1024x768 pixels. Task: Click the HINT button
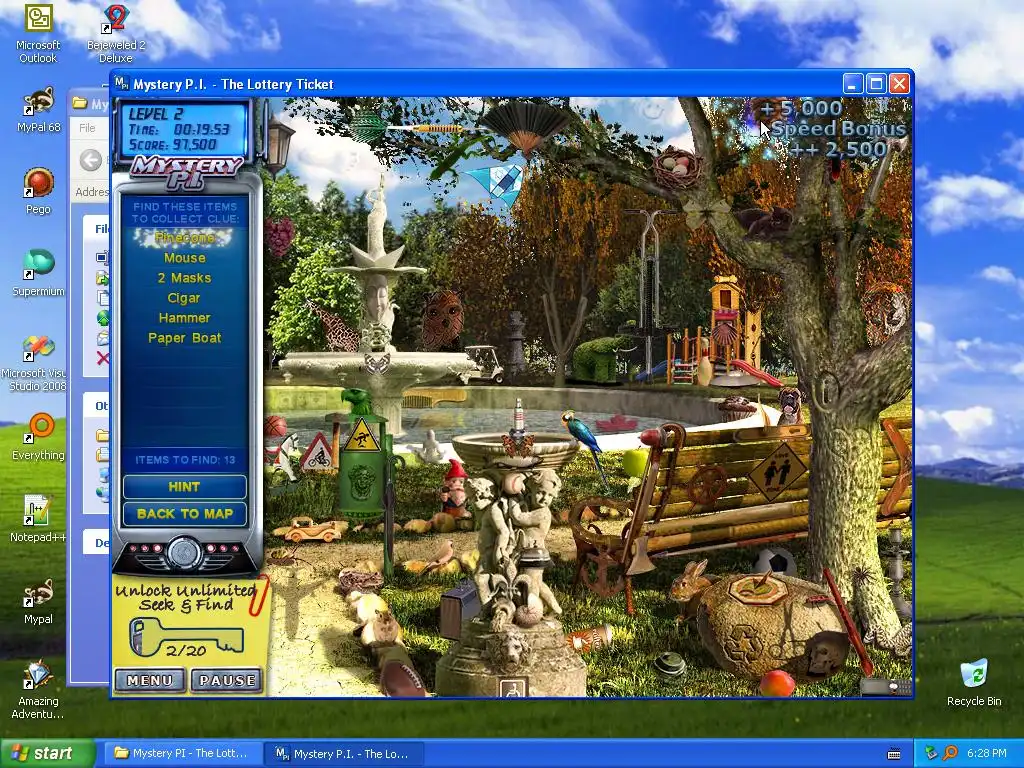click(x=184, y=487)
